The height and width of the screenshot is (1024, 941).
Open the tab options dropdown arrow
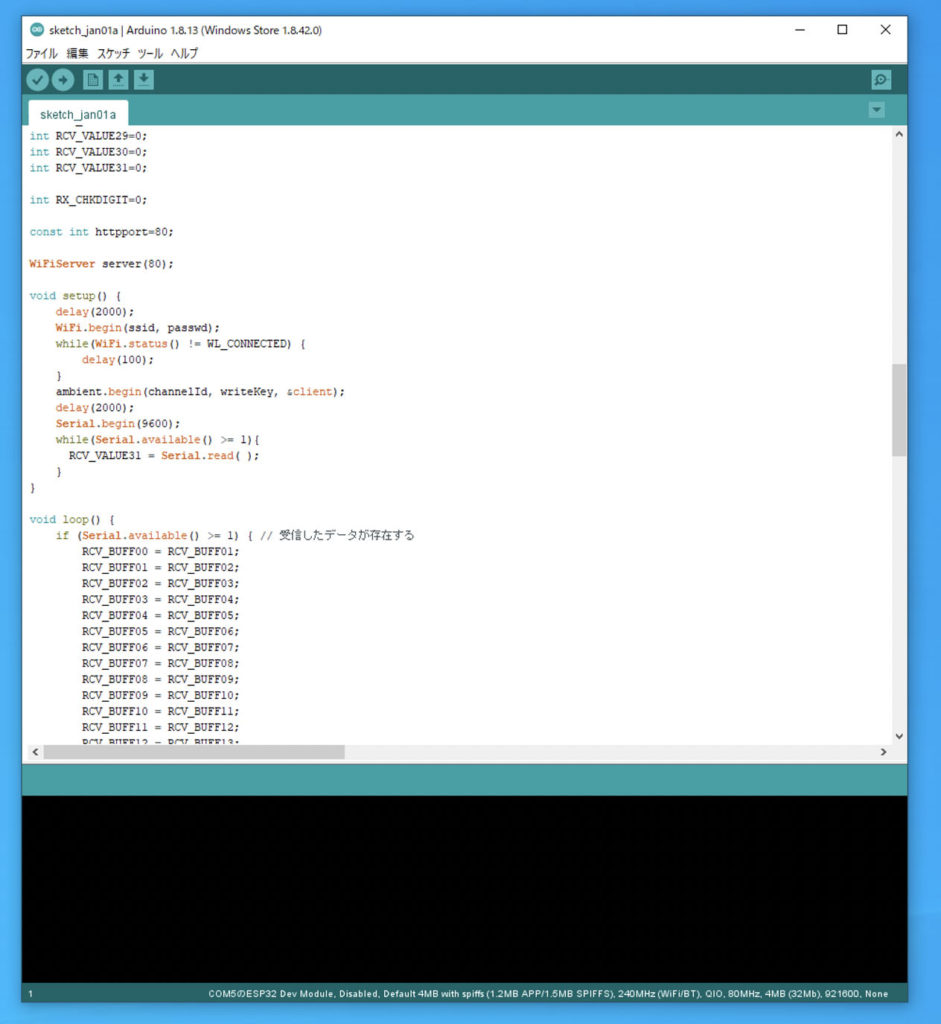coord(877,110)
